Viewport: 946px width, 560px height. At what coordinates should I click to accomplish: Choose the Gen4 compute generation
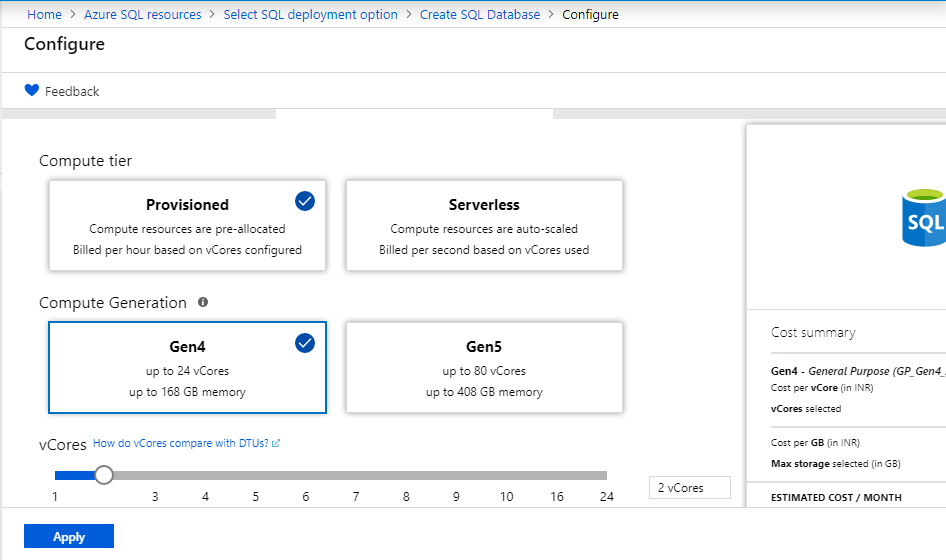coord(188,368)
